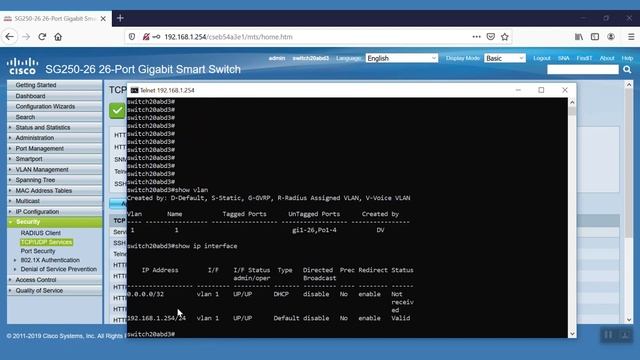Click the insecure connection lock icon
Viewport: 640px width, 360px height.
[146, 37]
